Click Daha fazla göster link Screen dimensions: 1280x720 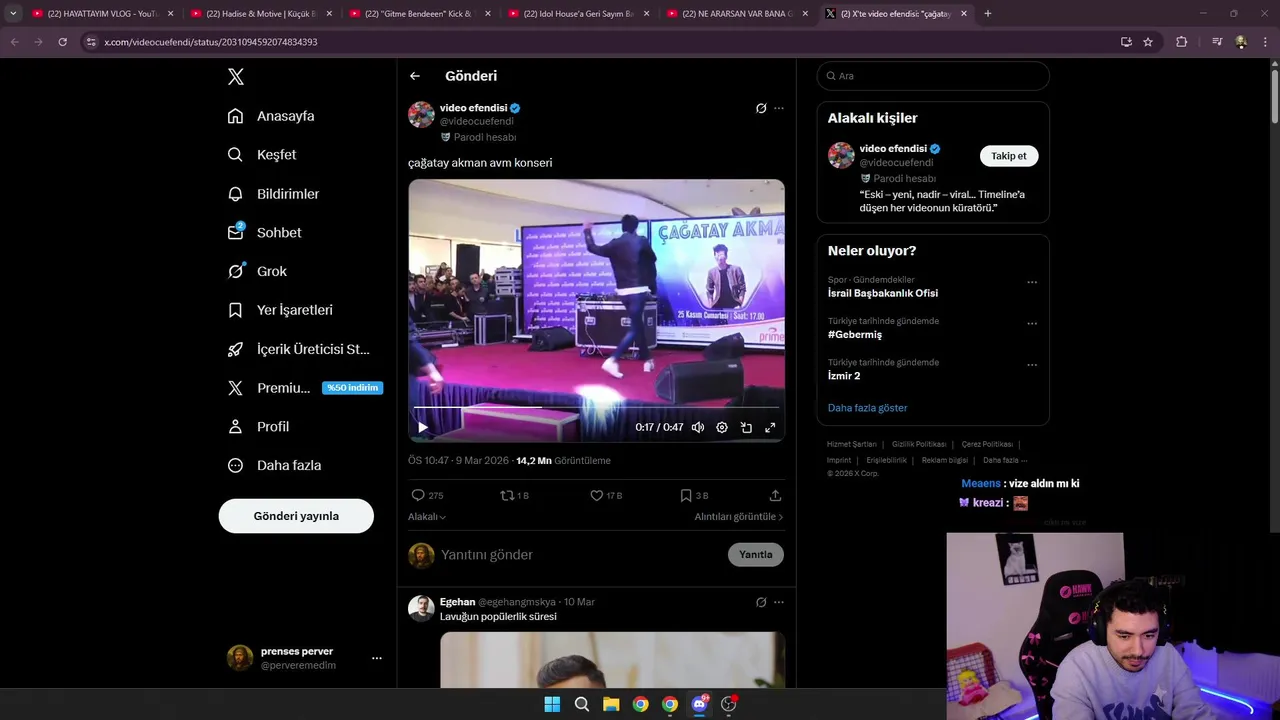tap(868, 408)
